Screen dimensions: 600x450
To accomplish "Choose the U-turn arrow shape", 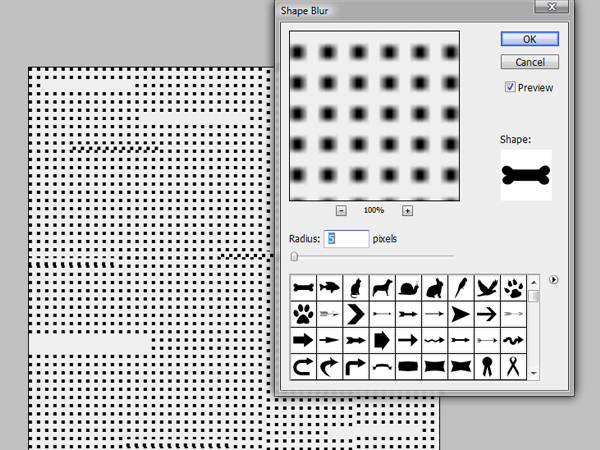I will [x=303, y=367].
